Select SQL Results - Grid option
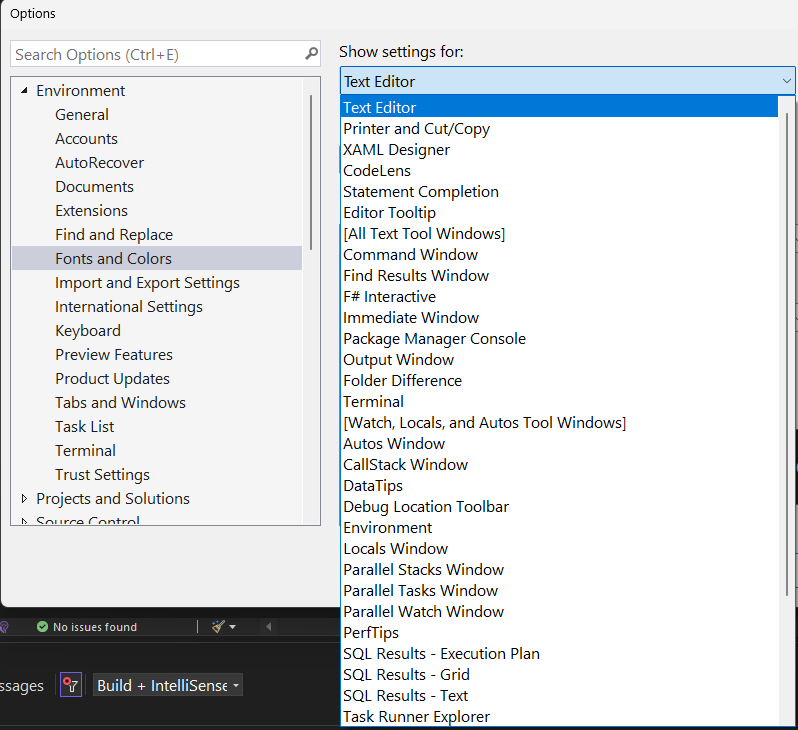 (x=559, y=675)
